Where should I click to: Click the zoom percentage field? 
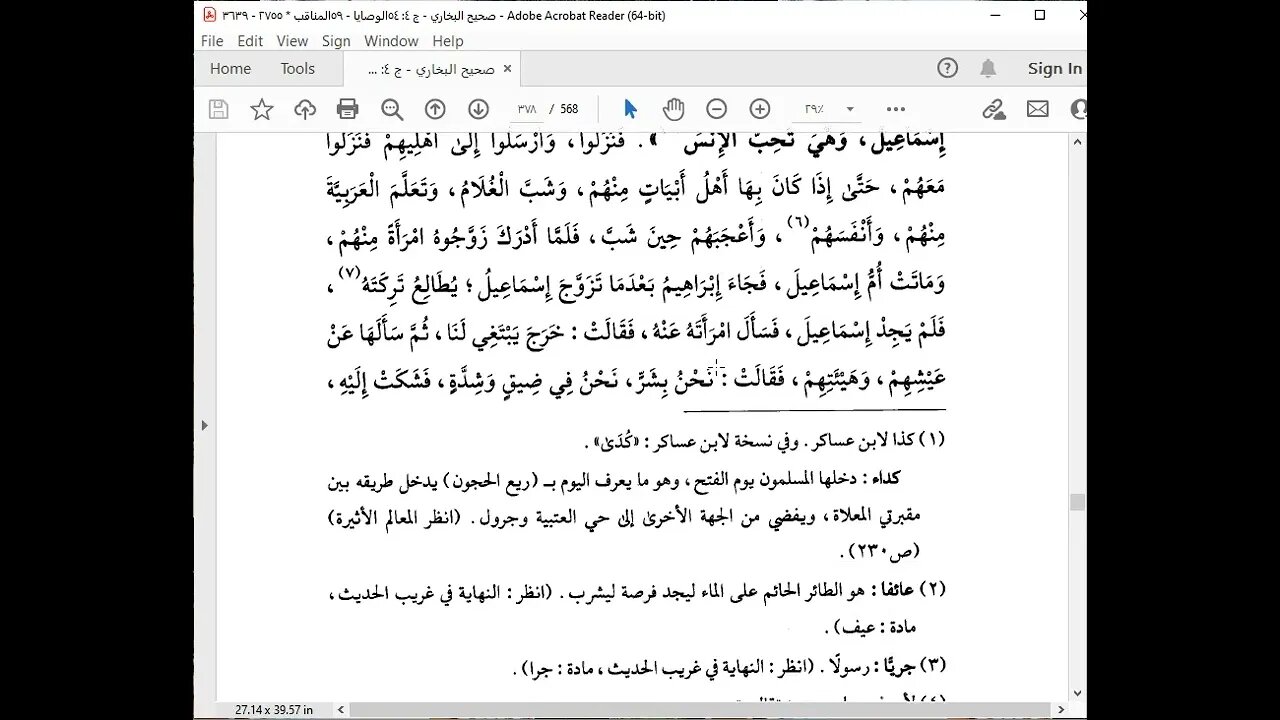tap(814, 109)
